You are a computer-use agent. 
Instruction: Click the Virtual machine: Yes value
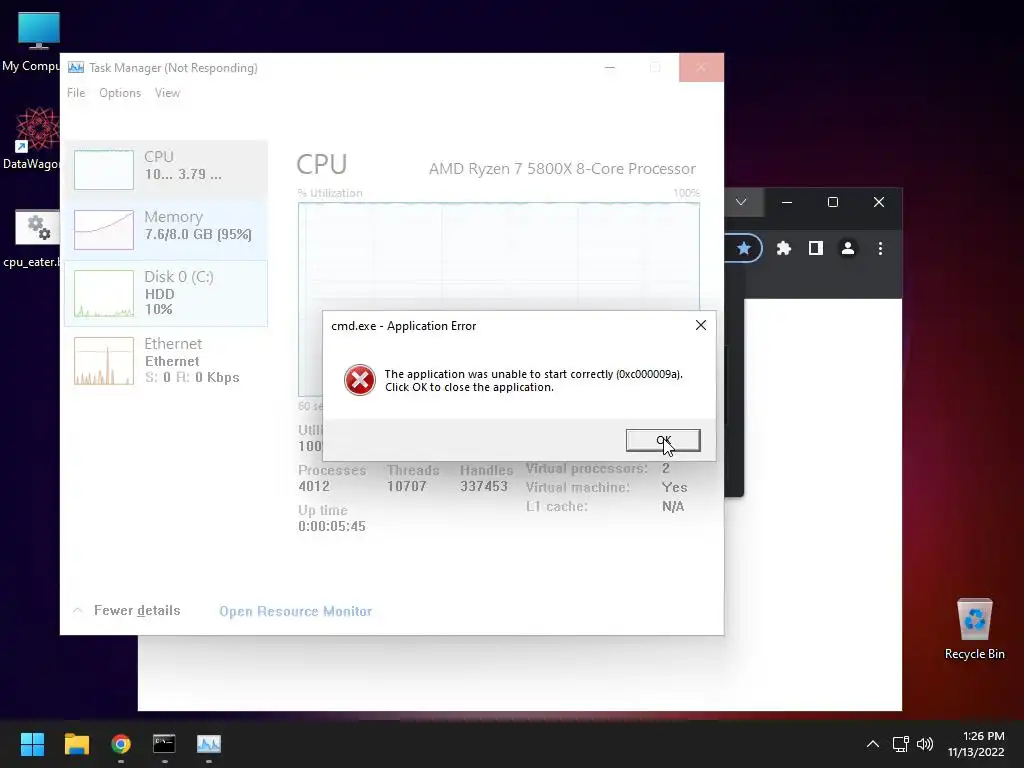click(674, 487)
